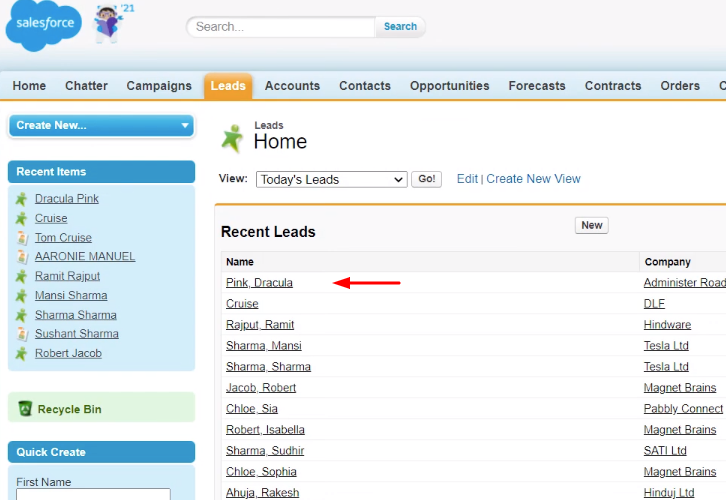Open lead Jacob, Robert
This screenshot has height=500, width=726.
[x=261, y=388]
